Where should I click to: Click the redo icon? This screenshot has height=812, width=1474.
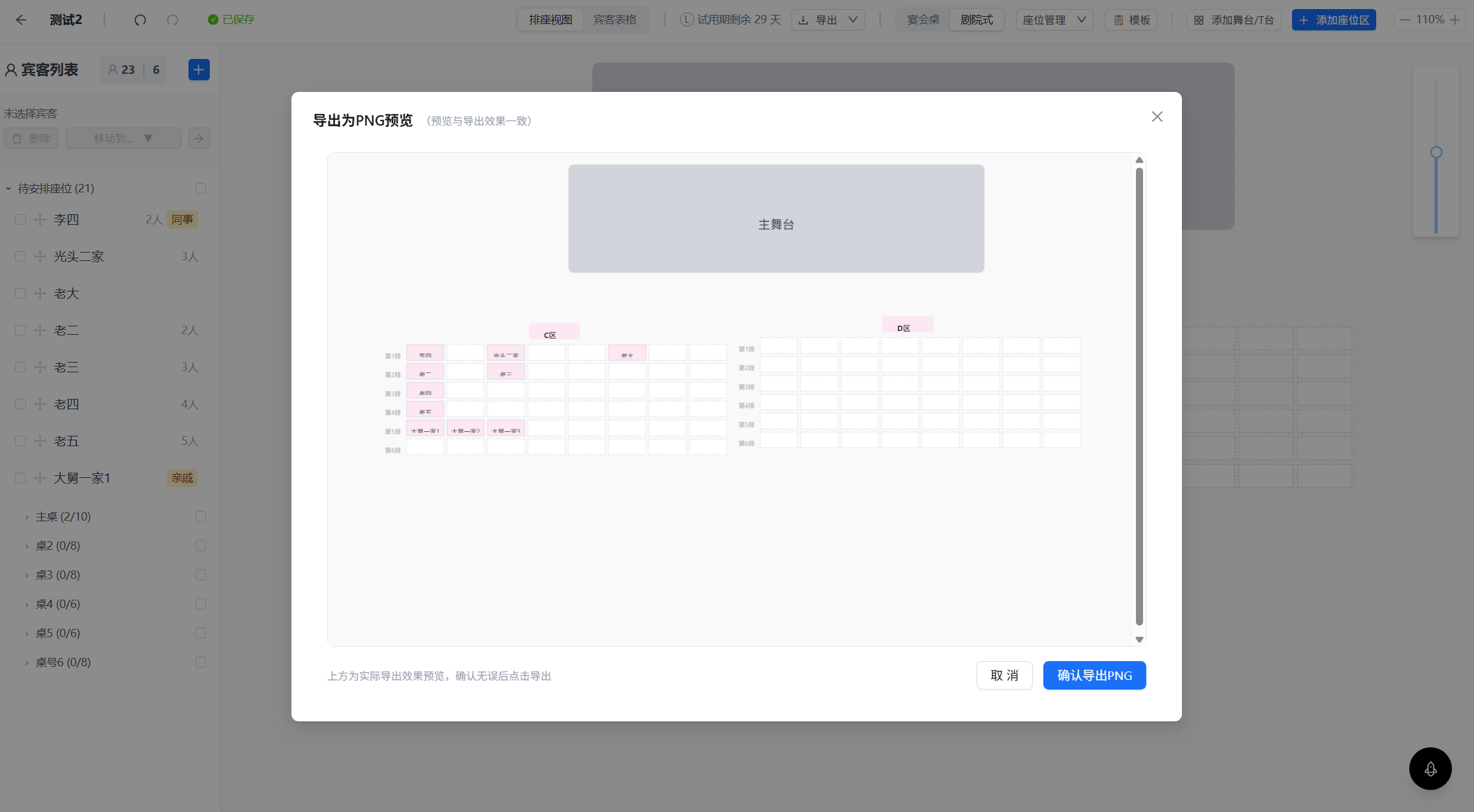click(x=172, y=20)
